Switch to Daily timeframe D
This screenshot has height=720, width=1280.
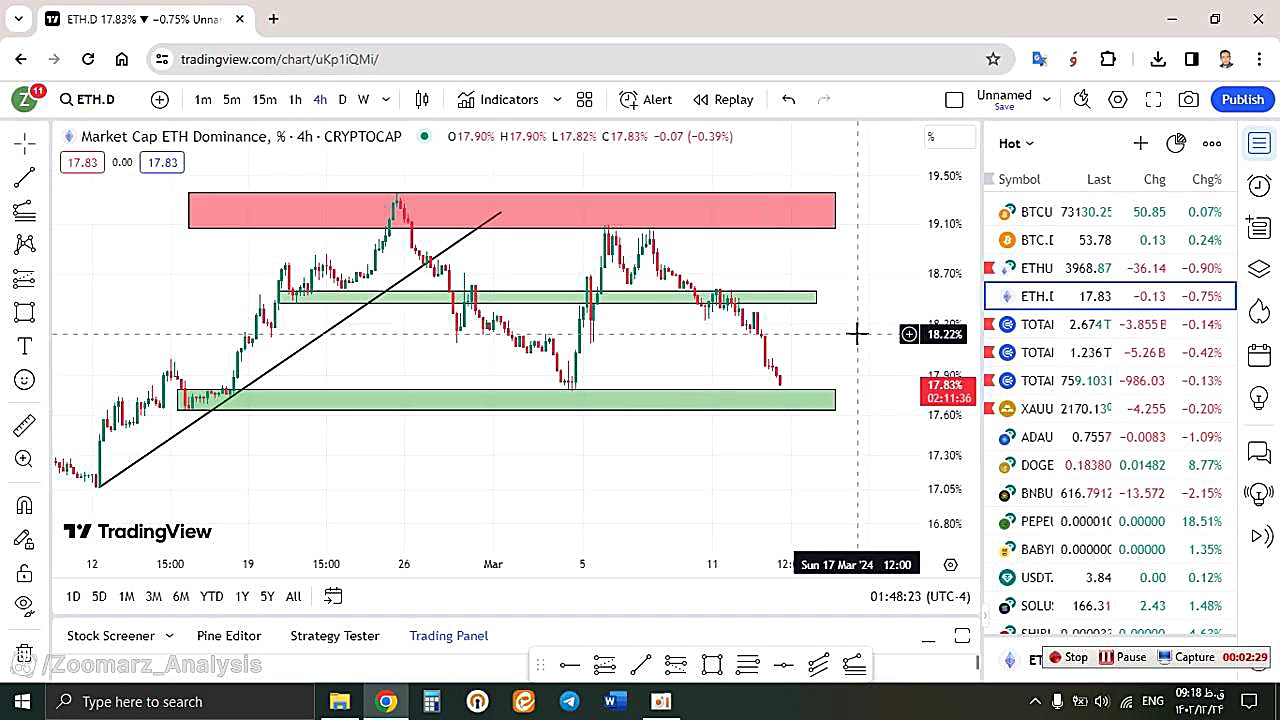tap(342, 99)
